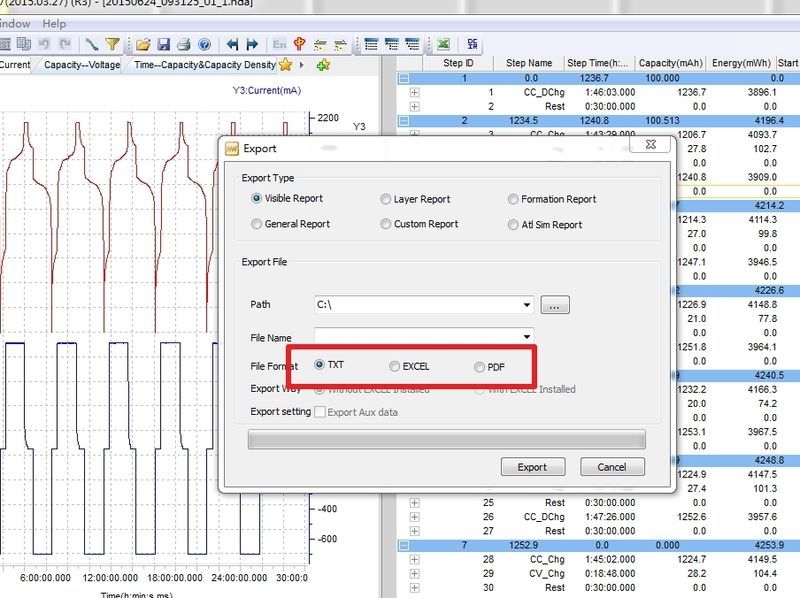Viewport: 800px width, 598px height.
Task: Click the second dashed-line settings icon
Action: (340, 45)
